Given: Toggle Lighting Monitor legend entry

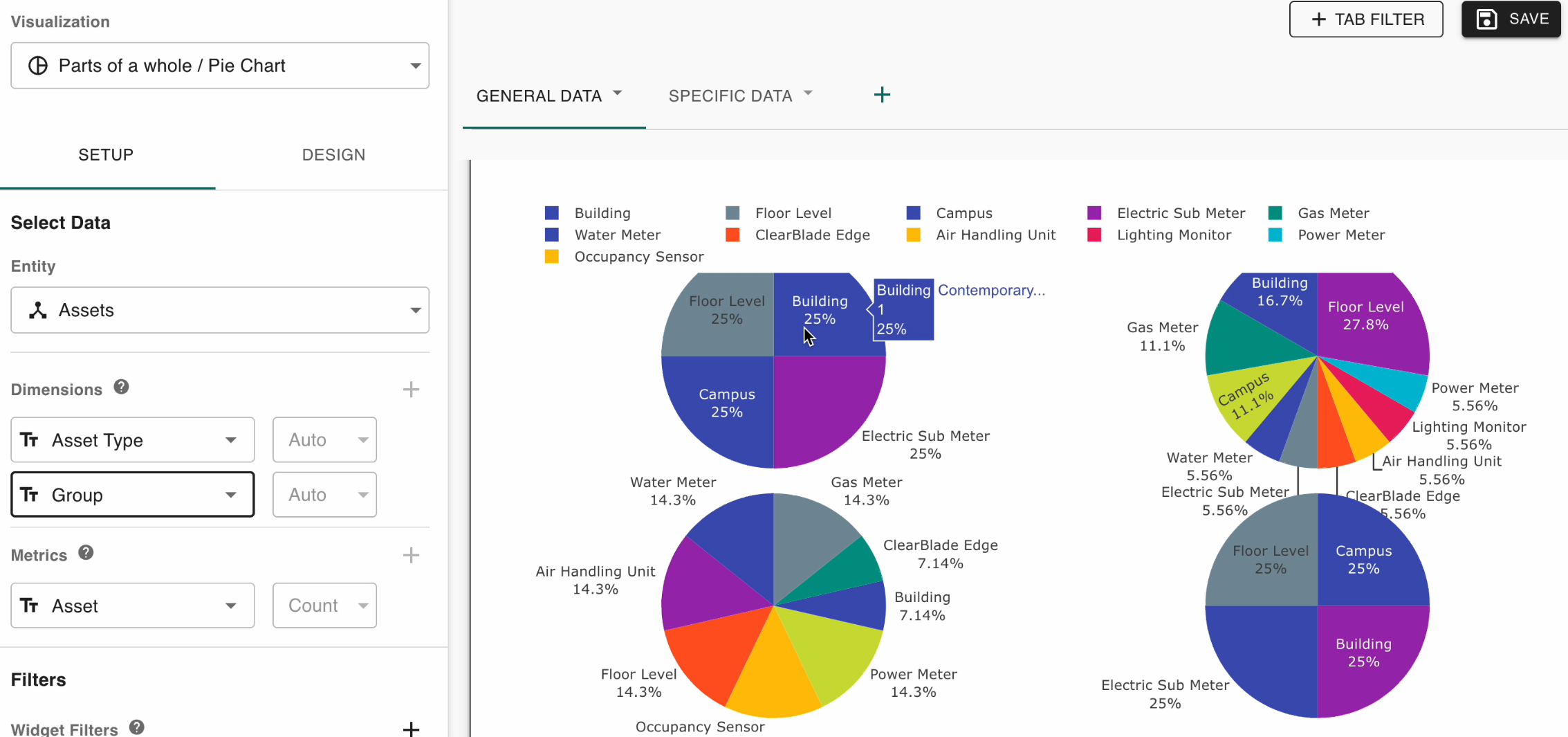Looking at the screenshot, I should click(x=1174, y=235).
